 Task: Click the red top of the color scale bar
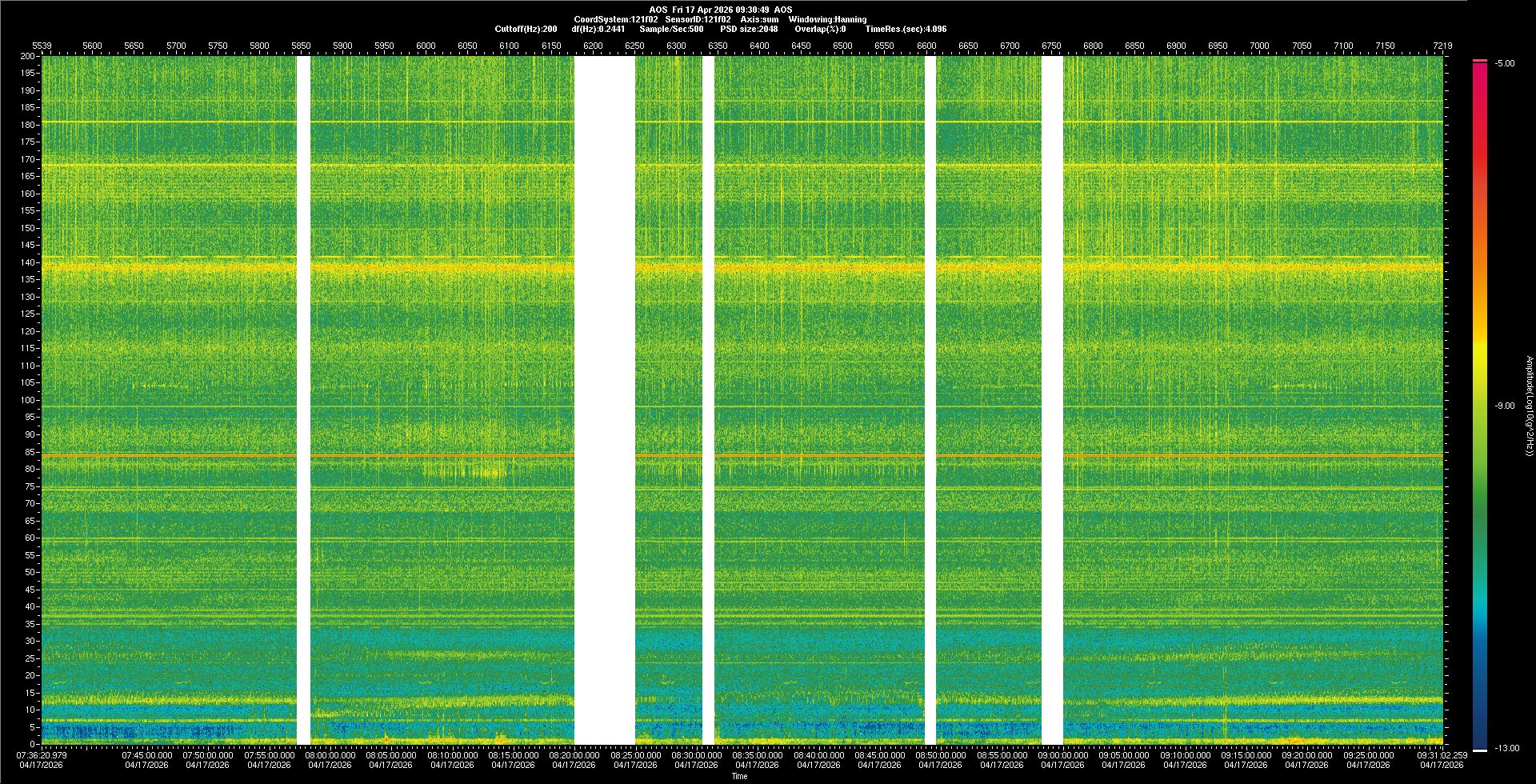(1480, 66)
